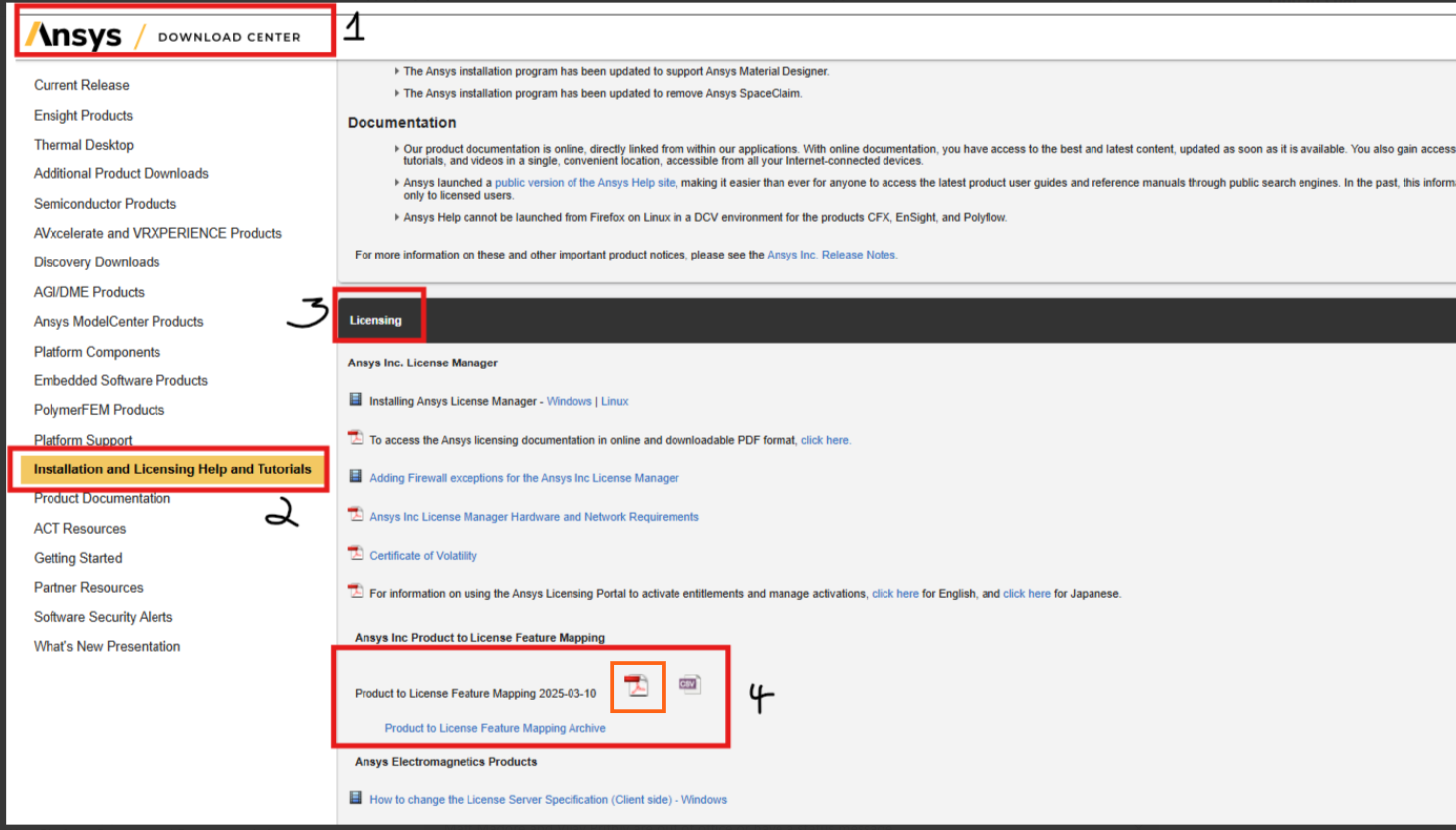Open Product to License Feature Mapping Archive link
The height and width of the screenshot is (830, 1456).
tap(495, 728)
